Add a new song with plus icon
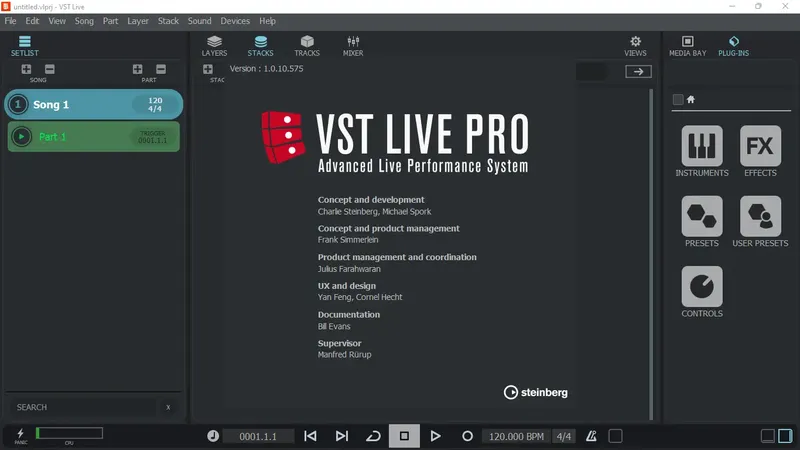This screenshot has height=450, width=800. coord(27,69)
